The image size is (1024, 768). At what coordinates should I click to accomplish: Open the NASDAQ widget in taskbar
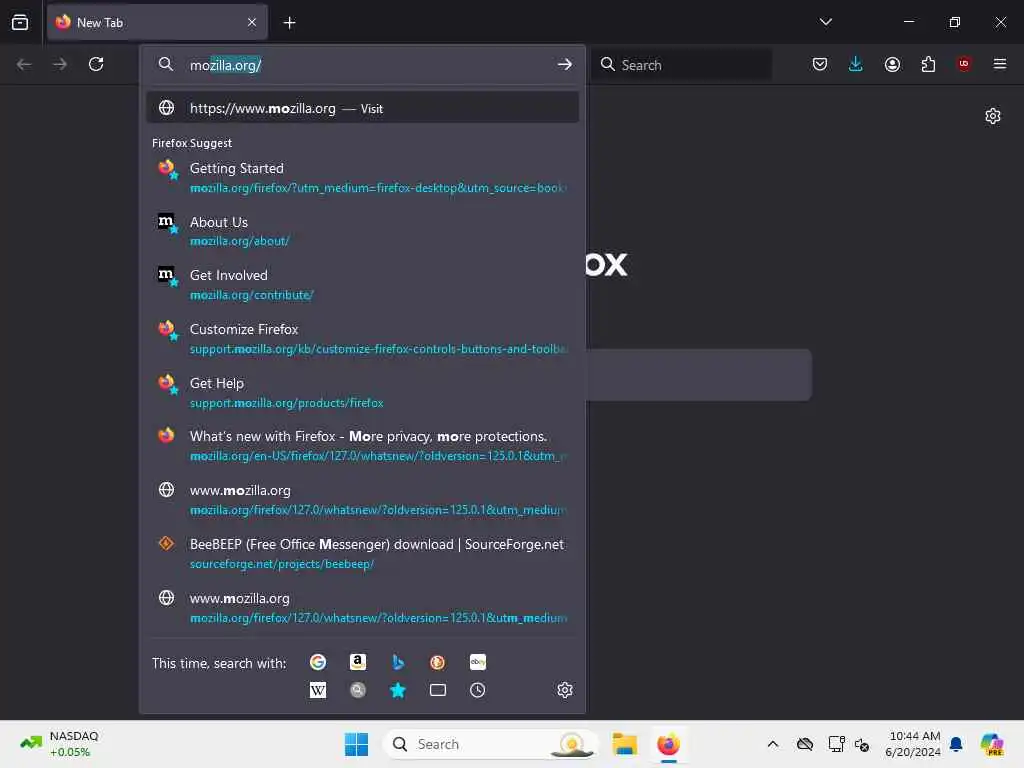(59, 744)
